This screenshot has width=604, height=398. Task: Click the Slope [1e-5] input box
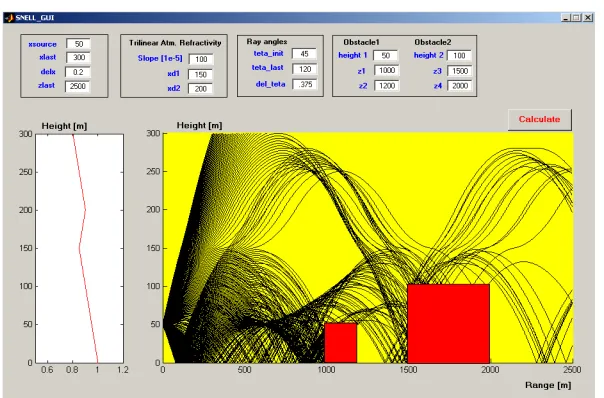coord(201,59)
